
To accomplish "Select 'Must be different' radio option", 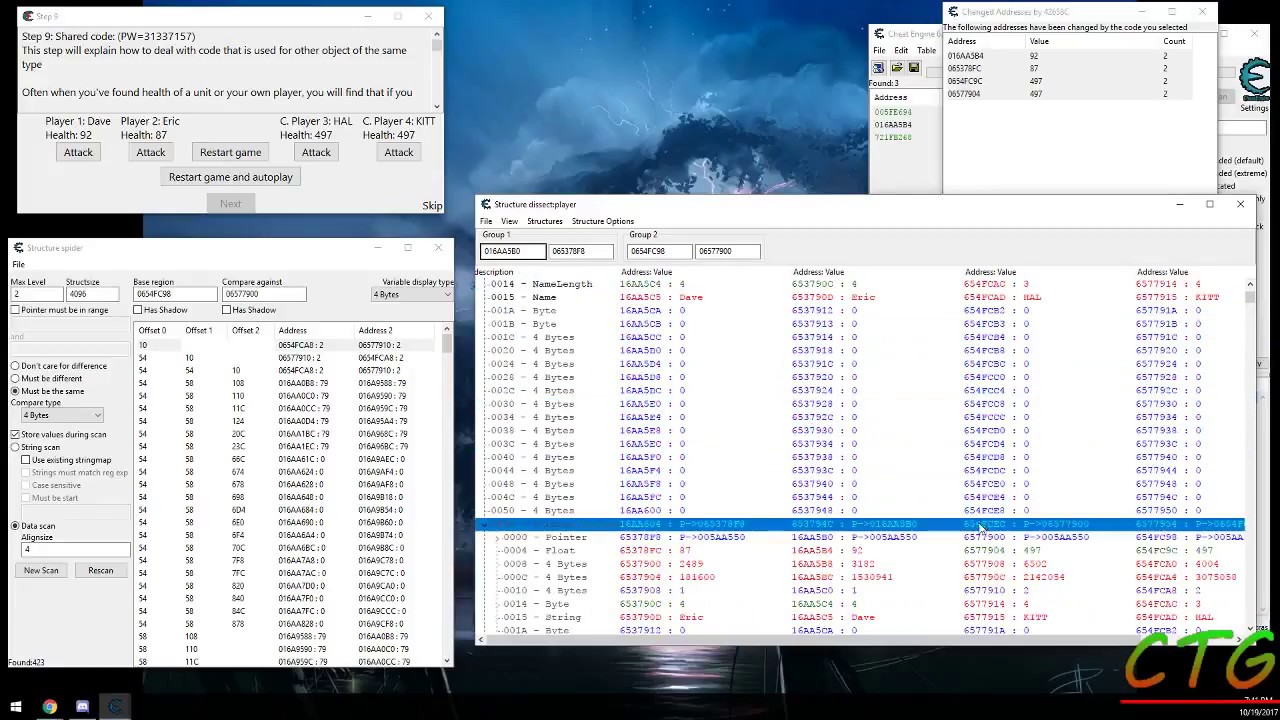I will click(15, 378).
